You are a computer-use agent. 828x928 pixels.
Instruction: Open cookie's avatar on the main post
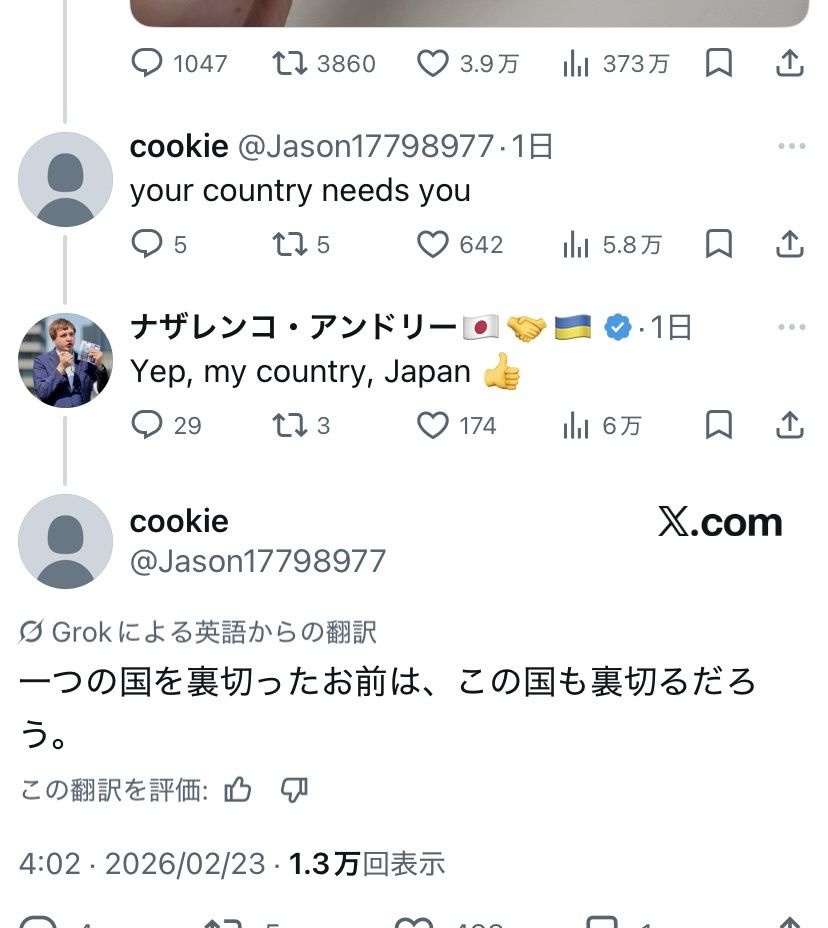pos(65,541)
